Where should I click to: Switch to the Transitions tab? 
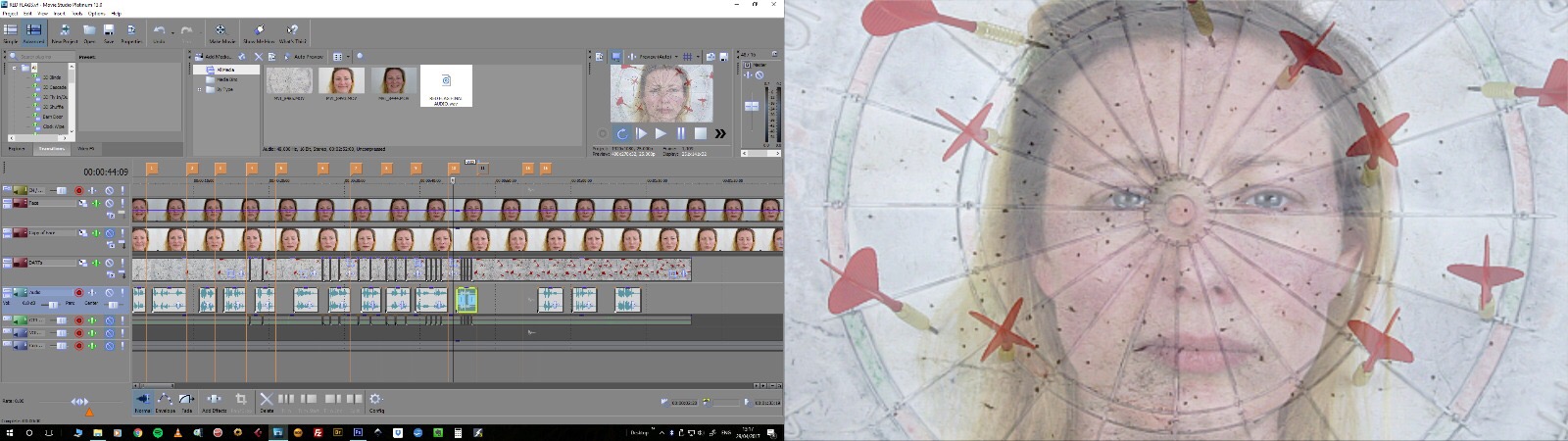coord(51,149)
